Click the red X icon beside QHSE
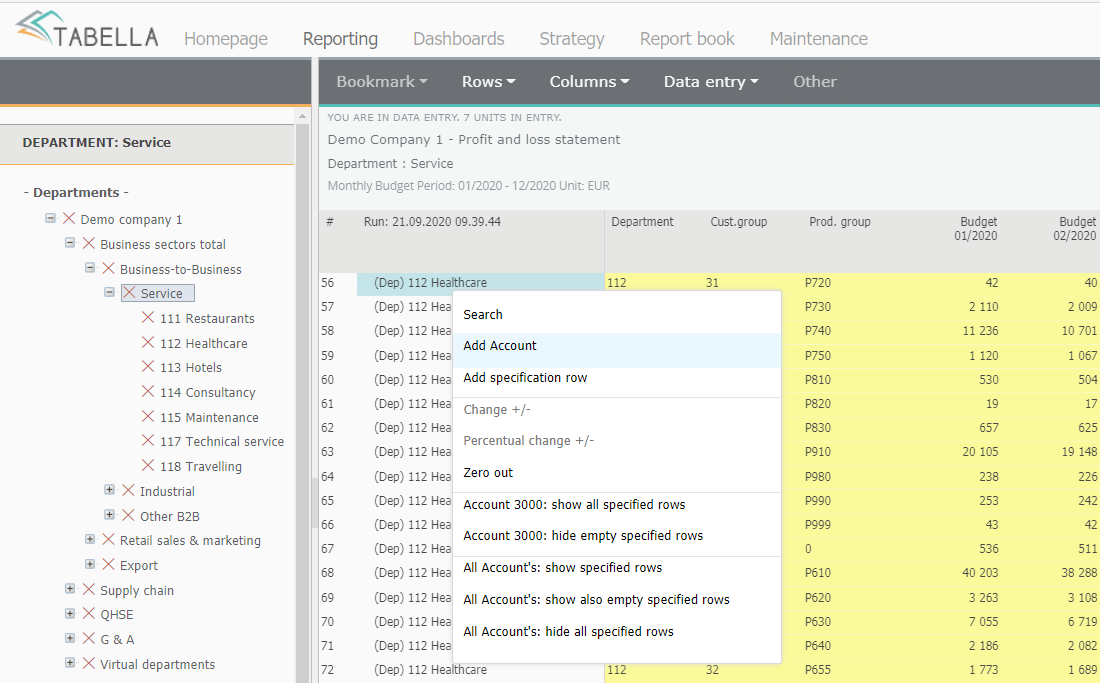1100x683 pixels. click(x=88, y=614)
